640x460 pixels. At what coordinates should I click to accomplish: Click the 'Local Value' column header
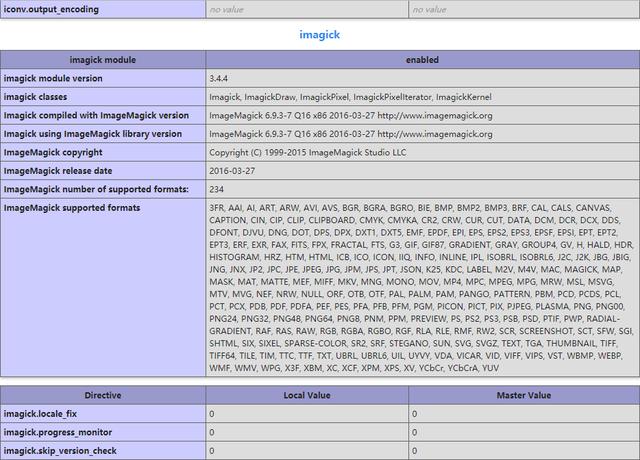307,396
